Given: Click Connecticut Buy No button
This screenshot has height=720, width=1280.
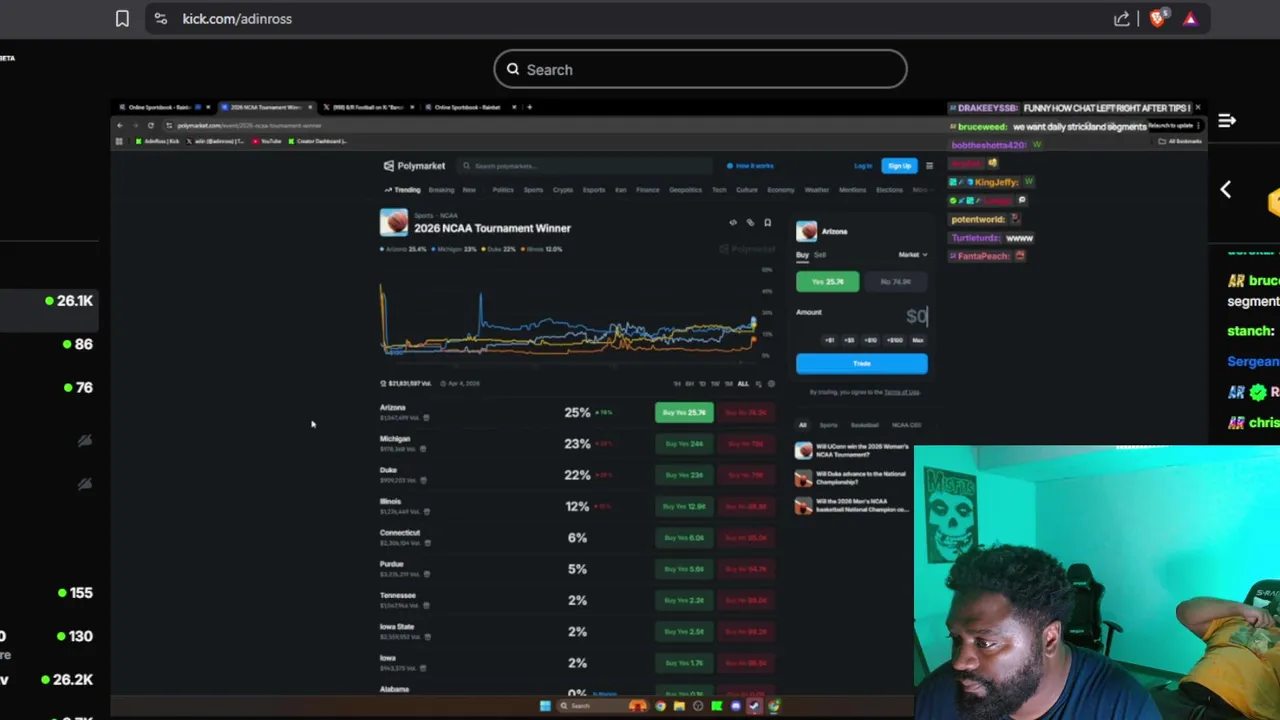Looking at the screenshot, I should 747,538.
